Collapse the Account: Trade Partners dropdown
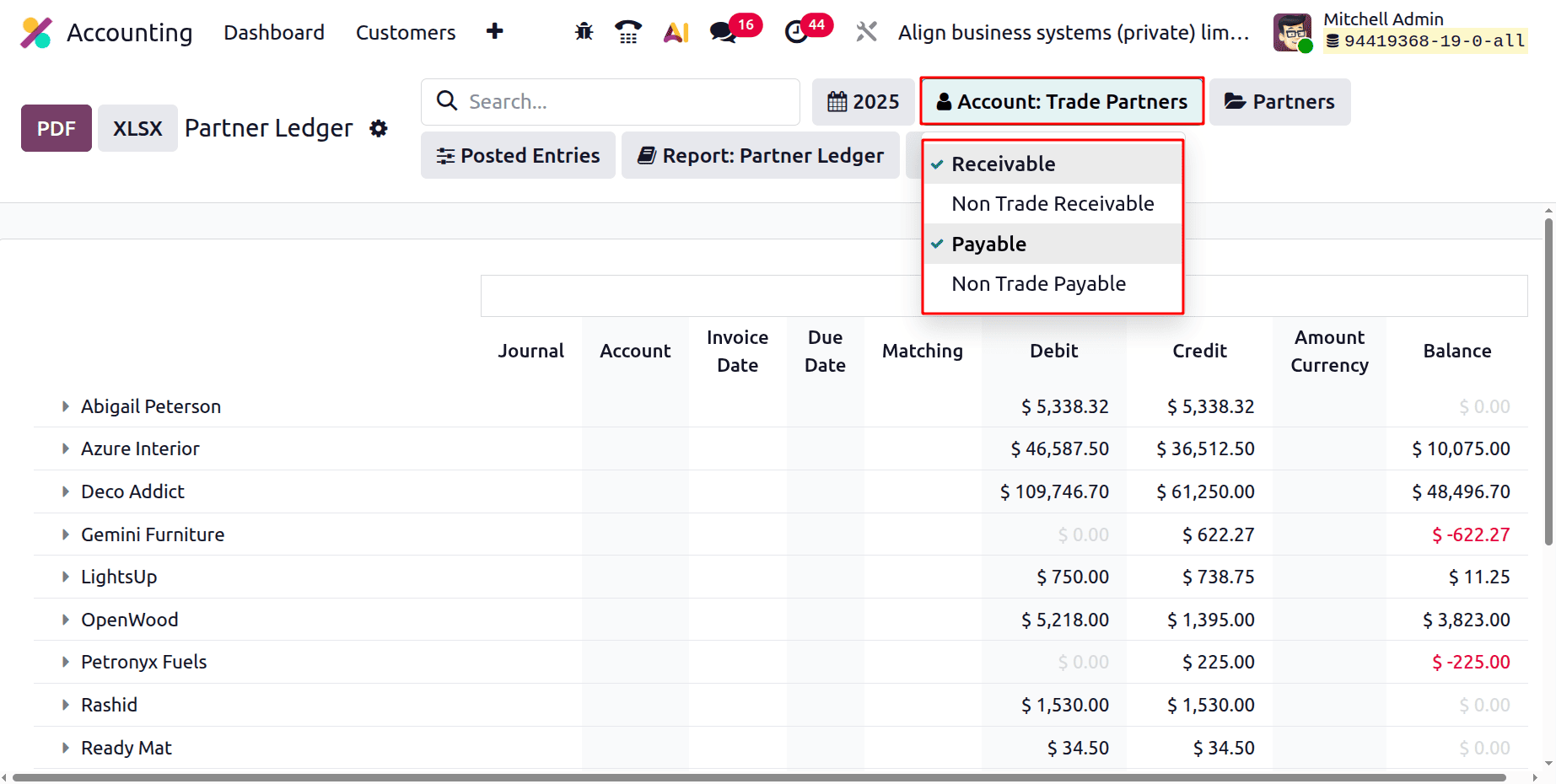The width and height of the screenshot is (1556, 784). [x=1062, y=102]
